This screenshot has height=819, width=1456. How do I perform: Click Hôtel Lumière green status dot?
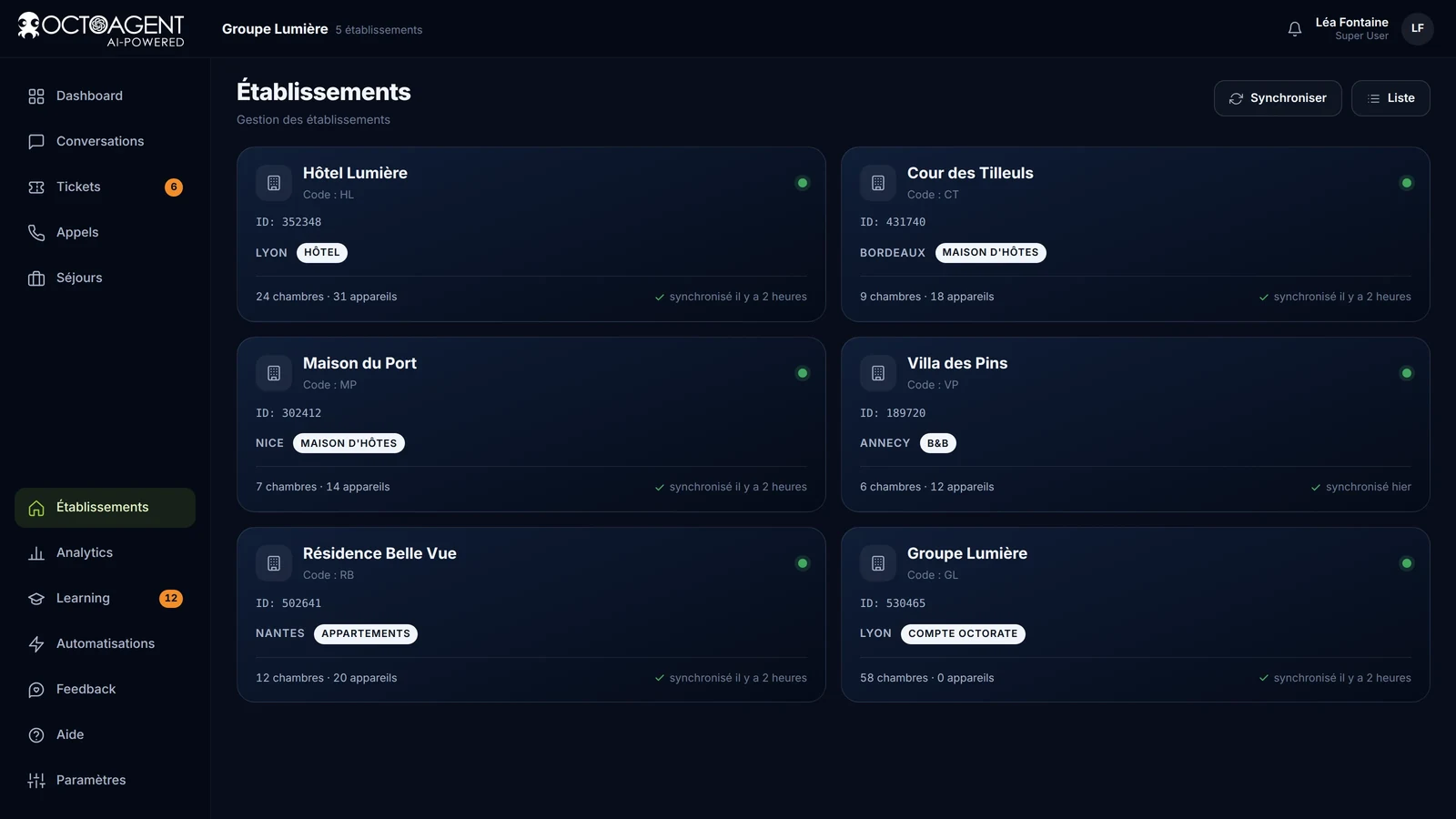tap(803, 183)
